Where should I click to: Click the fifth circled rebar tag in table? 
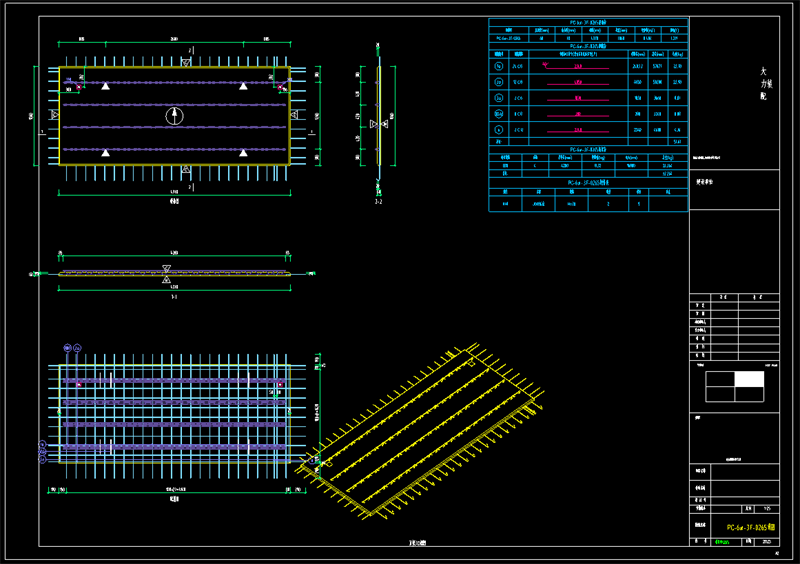(499, 130)
